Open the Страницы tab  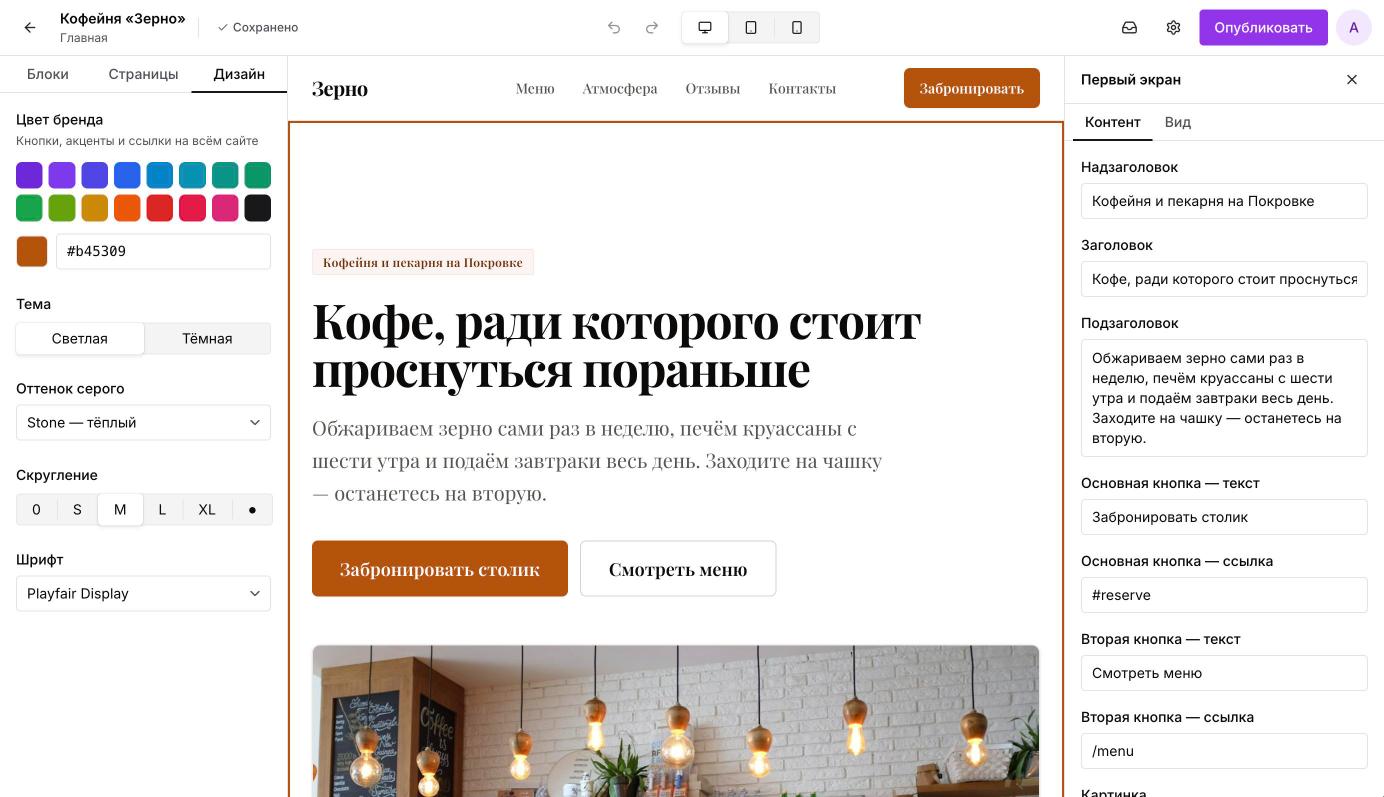pyautogui.click(x=143, y=74)
